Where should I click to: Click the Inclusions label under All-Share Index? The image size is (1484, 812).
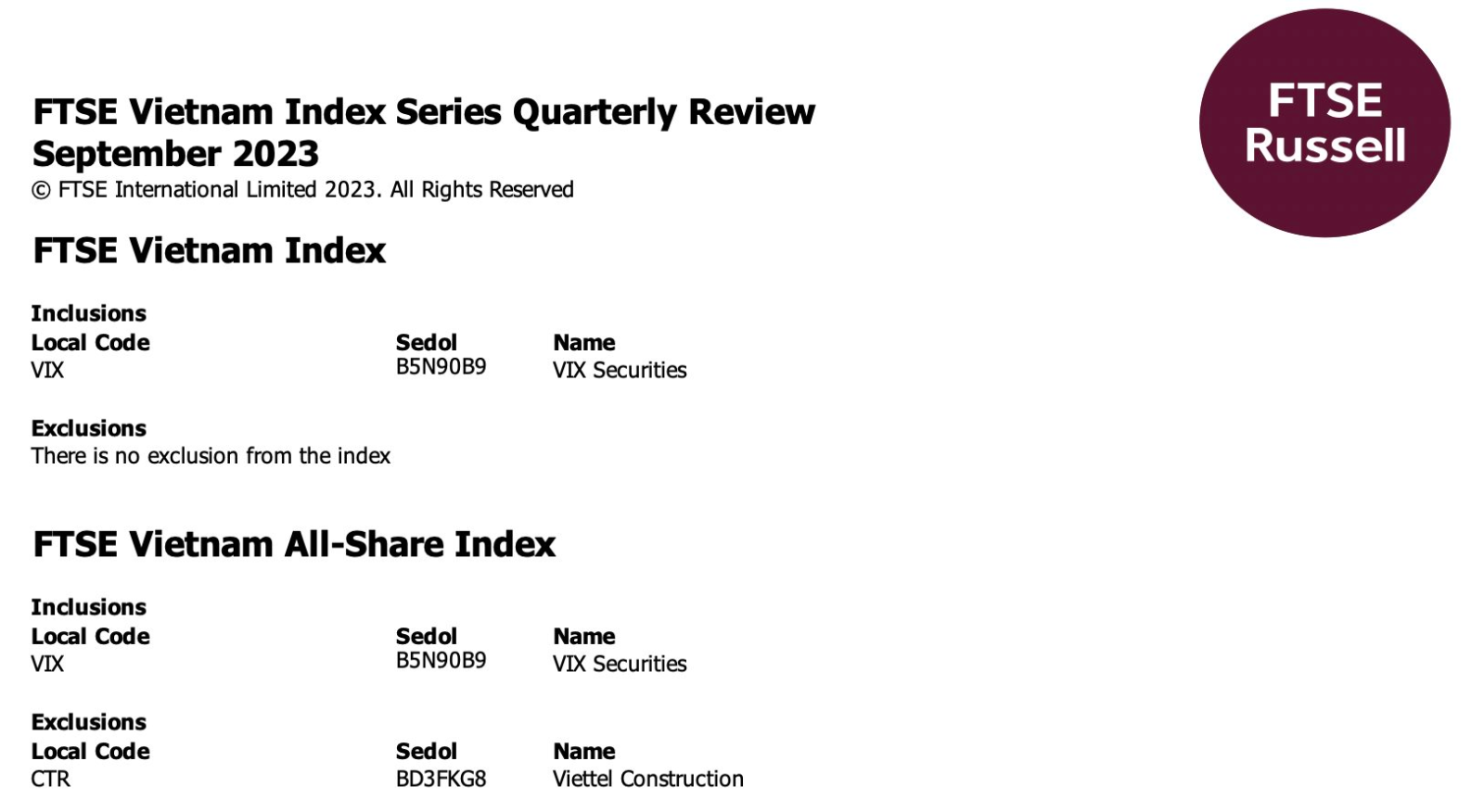click(88, 607)
